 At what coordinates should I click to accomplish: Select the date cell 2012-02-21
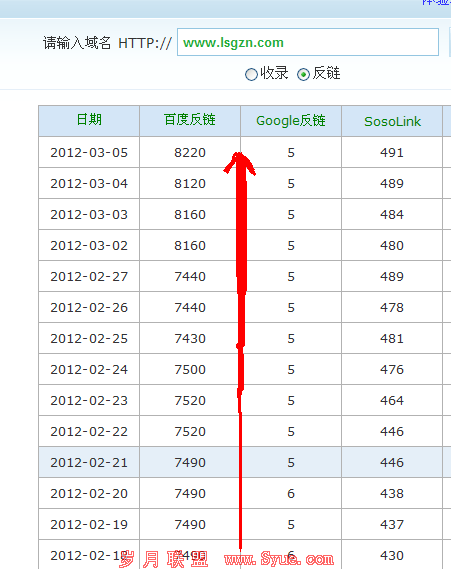89,462
